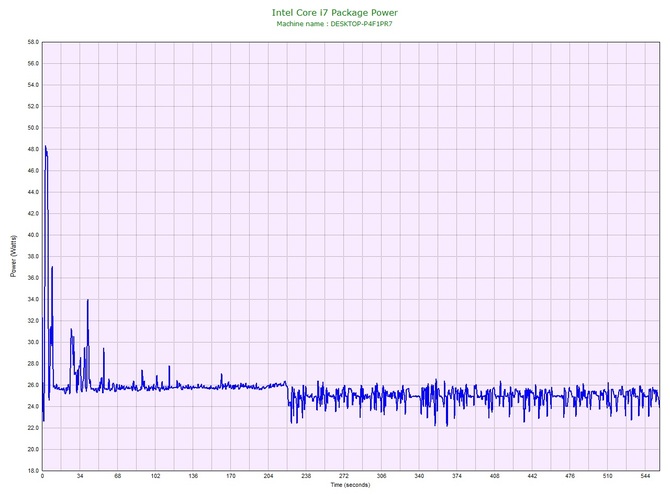The height and width of the screenshot is (502, 670).
Task: Click the 48.0 y-axis value
Action: pos(33,149)
